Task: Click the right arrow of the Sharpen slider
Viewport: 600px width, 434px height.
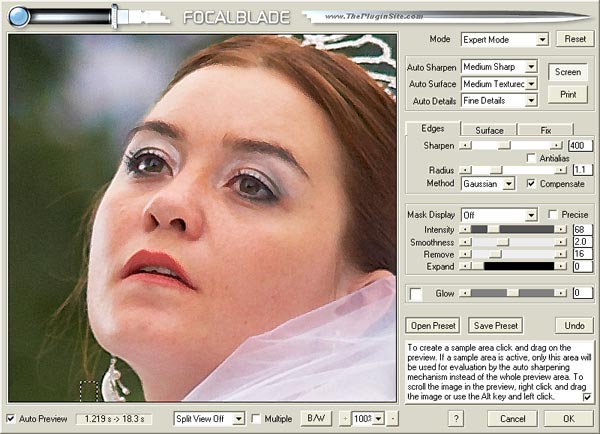Action: [x=557, y=145]
